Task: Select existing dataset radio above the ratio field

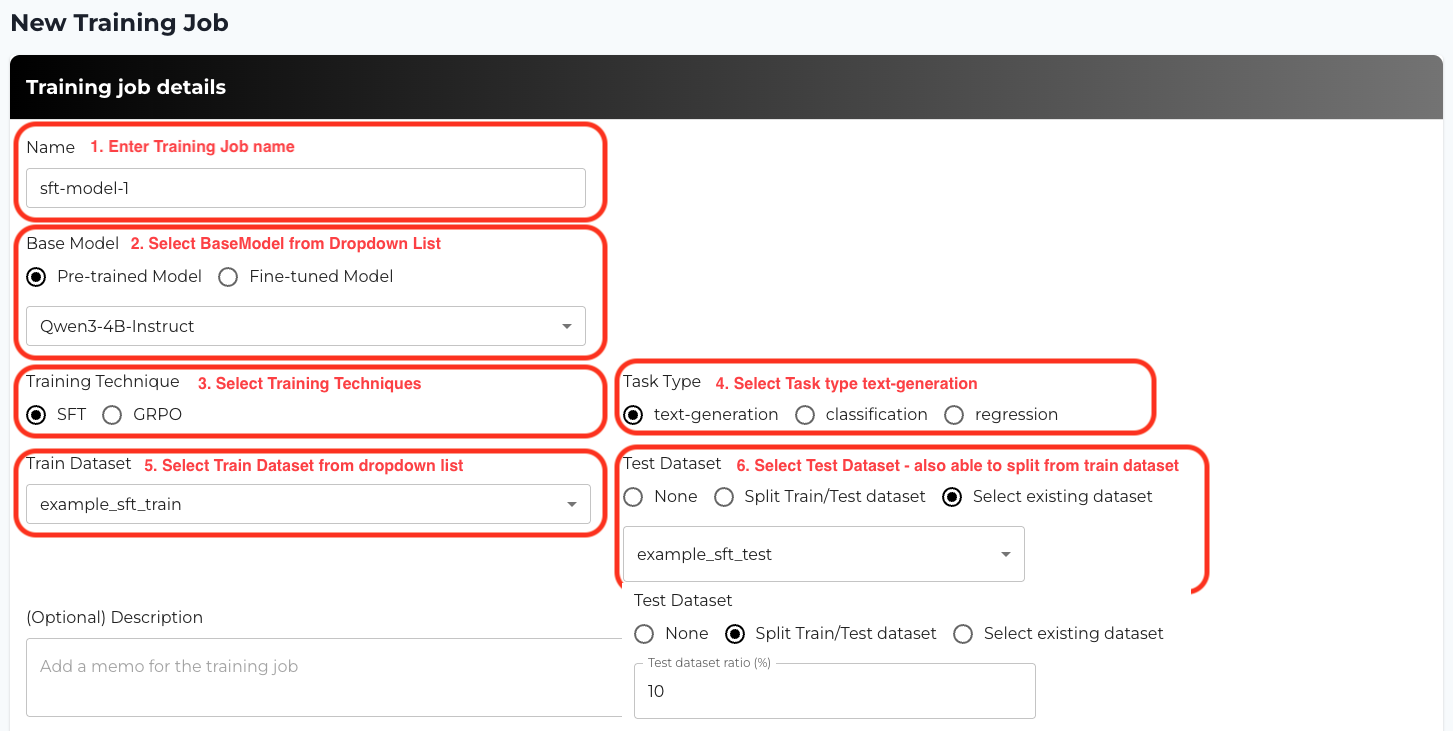Action: (x=963, y=634)
